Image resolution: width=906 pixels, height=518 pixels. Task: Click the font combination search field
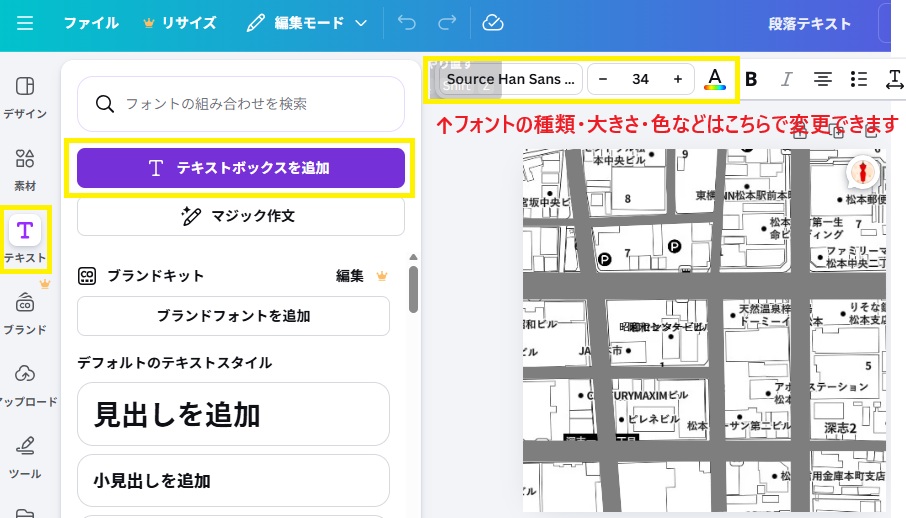coord(241,103)
